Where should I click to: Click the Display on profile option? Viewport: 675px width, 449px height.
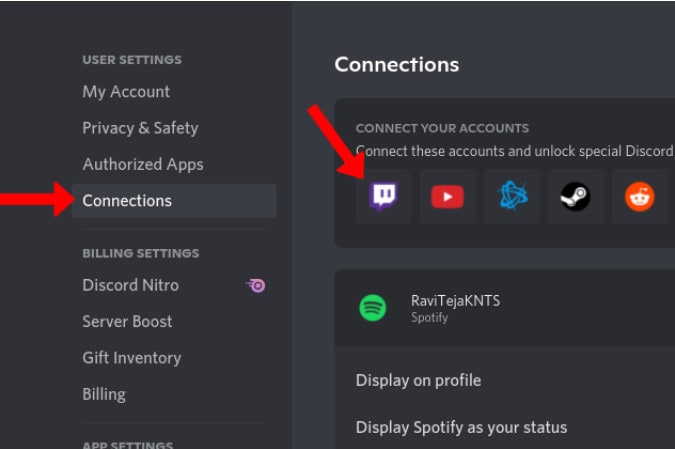click(x=418, y=381)
